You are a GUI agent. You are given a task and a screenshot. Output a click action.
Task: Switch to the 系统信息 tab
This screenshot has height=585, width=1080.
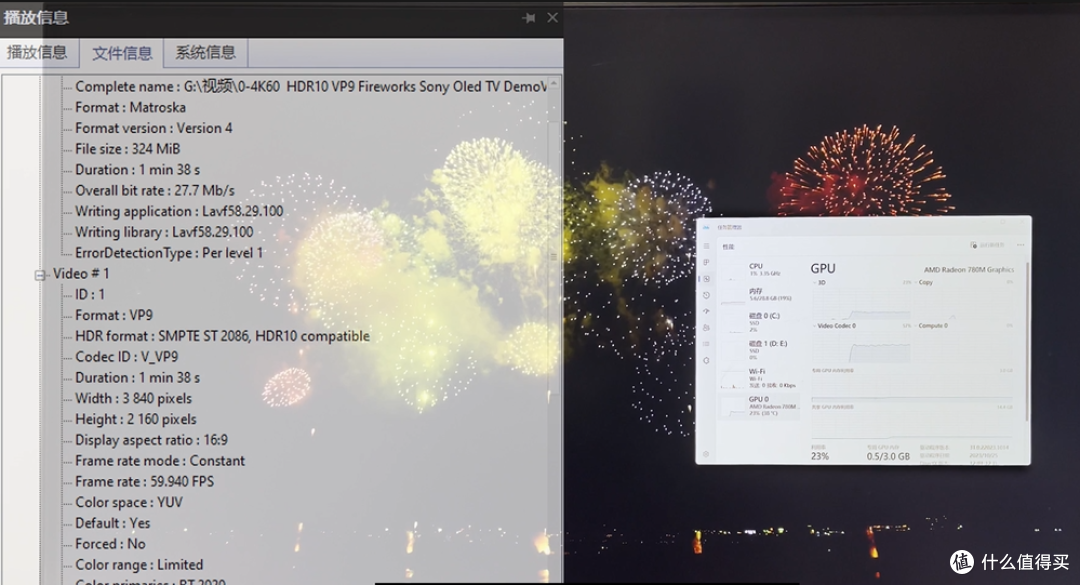(x=205, y=52)
